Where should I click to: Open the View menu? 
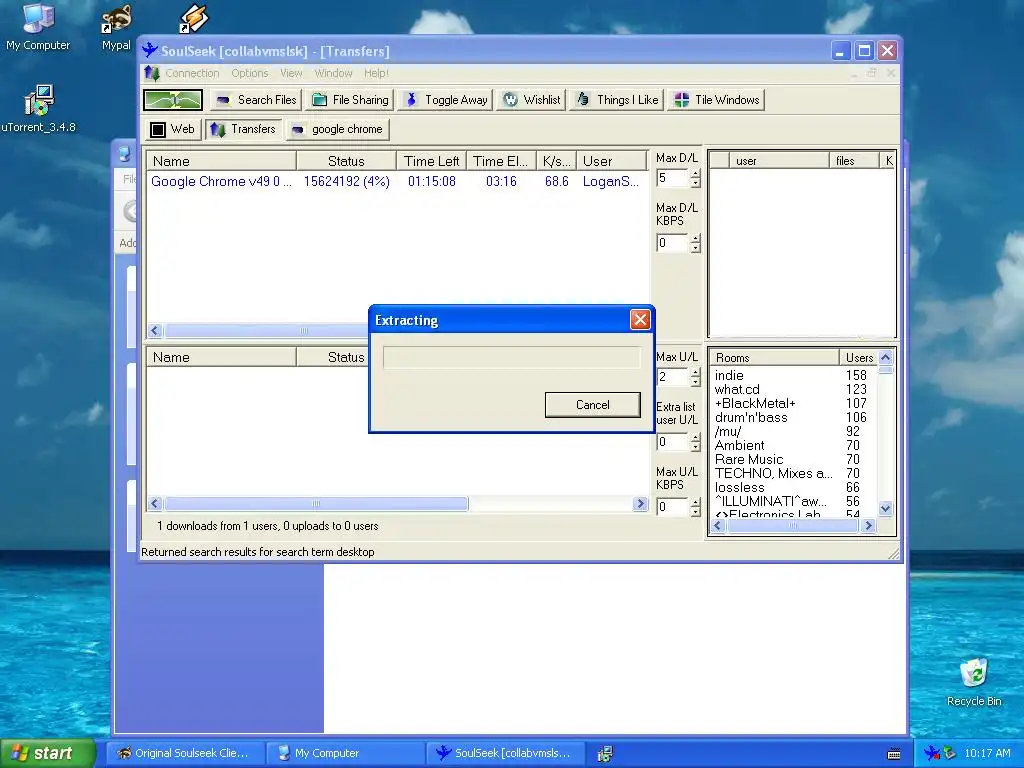click(x=291, y=73)
